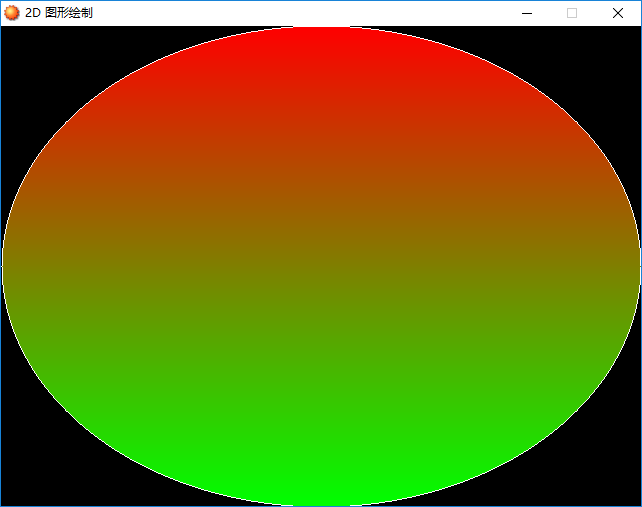642x507 pixels.
Task: Click the orange sun application icon
Action: 11,13
